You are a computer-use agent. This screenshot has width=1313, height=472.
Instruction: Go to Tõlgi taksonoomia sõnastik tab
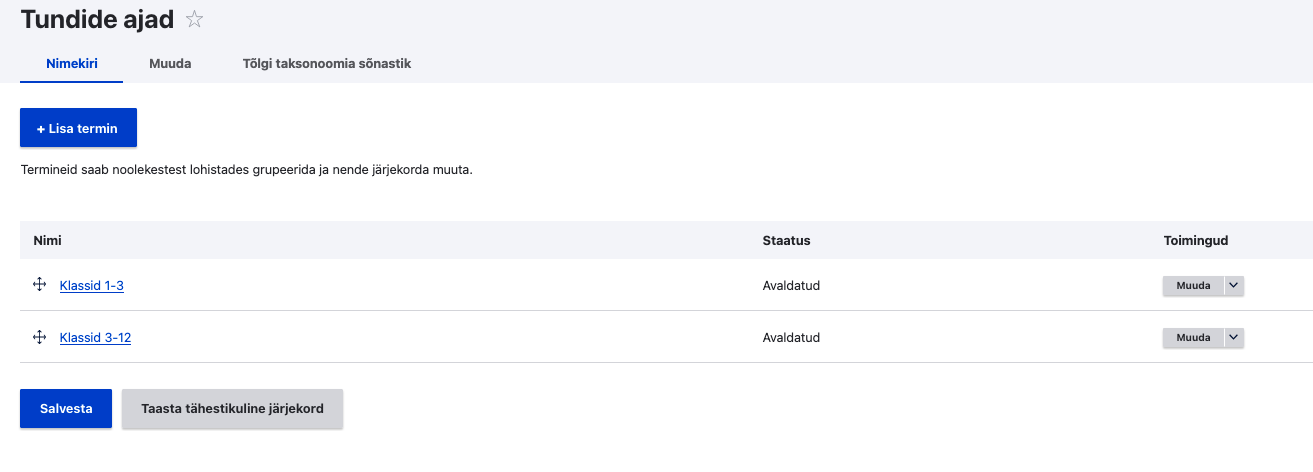pyautogui.click(x=326, y=63)
